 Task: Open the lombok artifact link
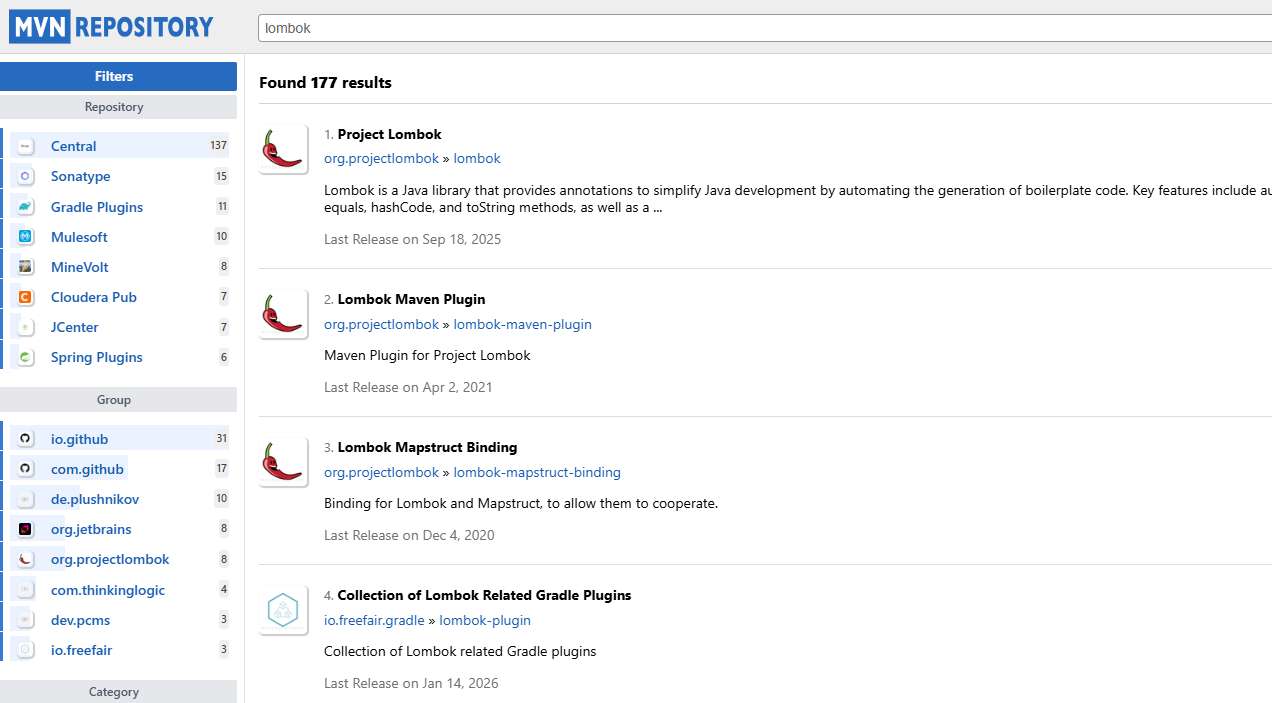pyautogui.click(x=477, y=158)
